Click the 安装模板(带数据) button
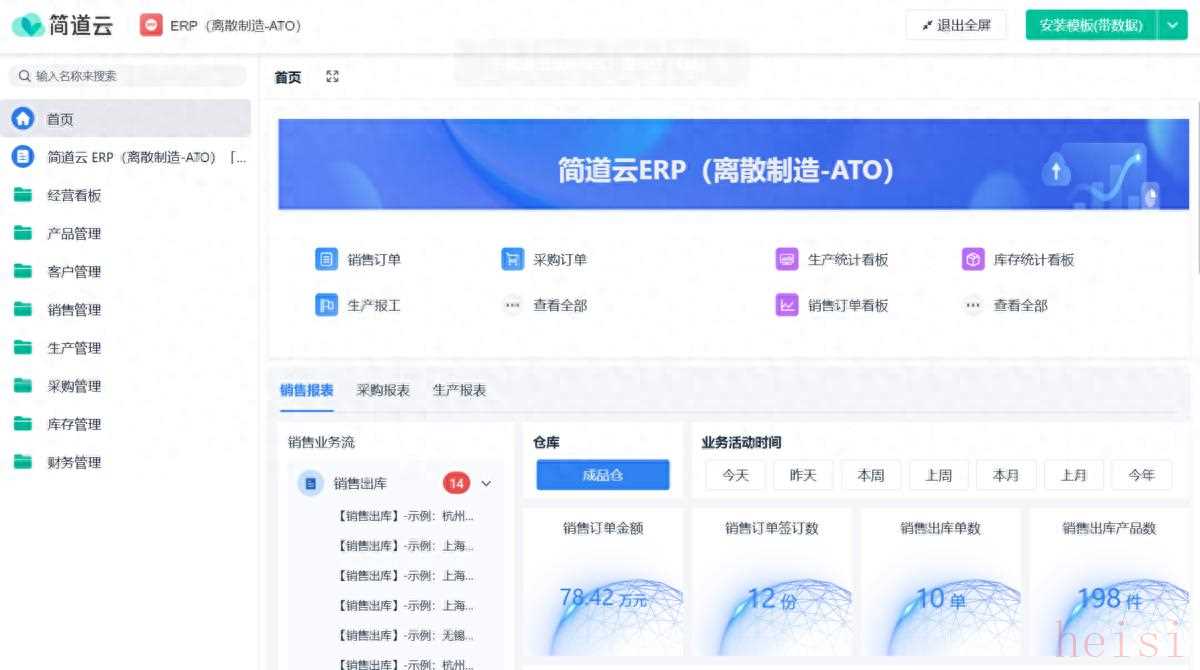The image size is (1200, 670). click(1091, 26)
